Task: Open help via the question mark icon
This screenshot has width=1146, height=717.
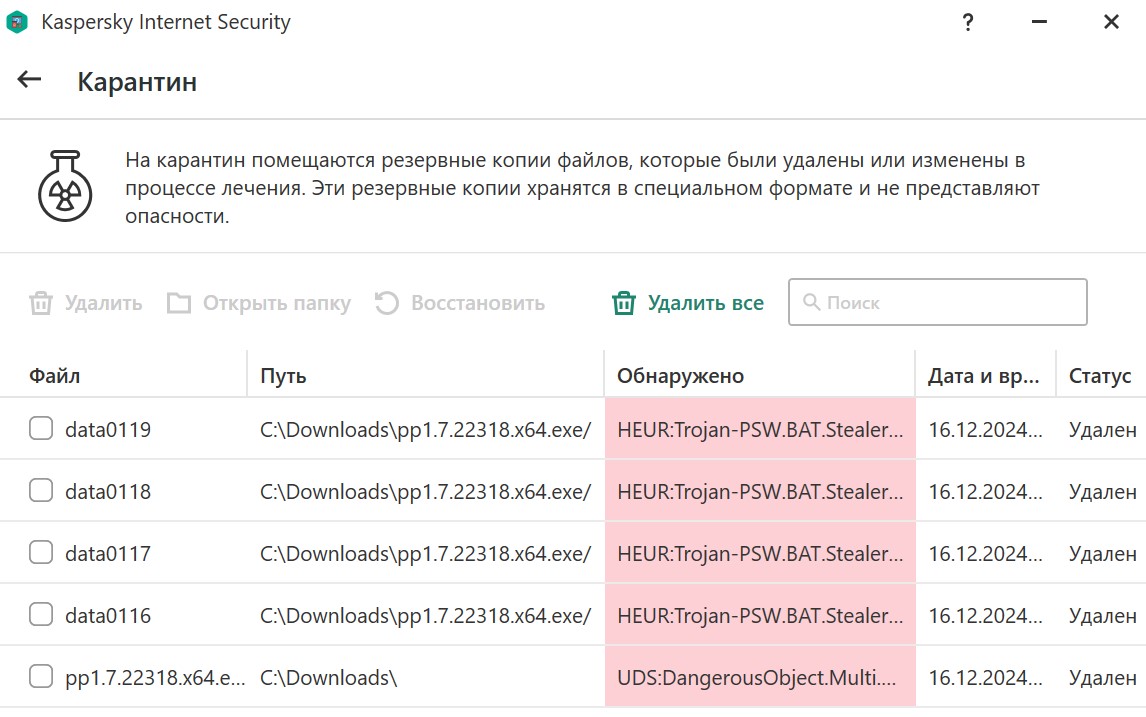Action: 967,22
